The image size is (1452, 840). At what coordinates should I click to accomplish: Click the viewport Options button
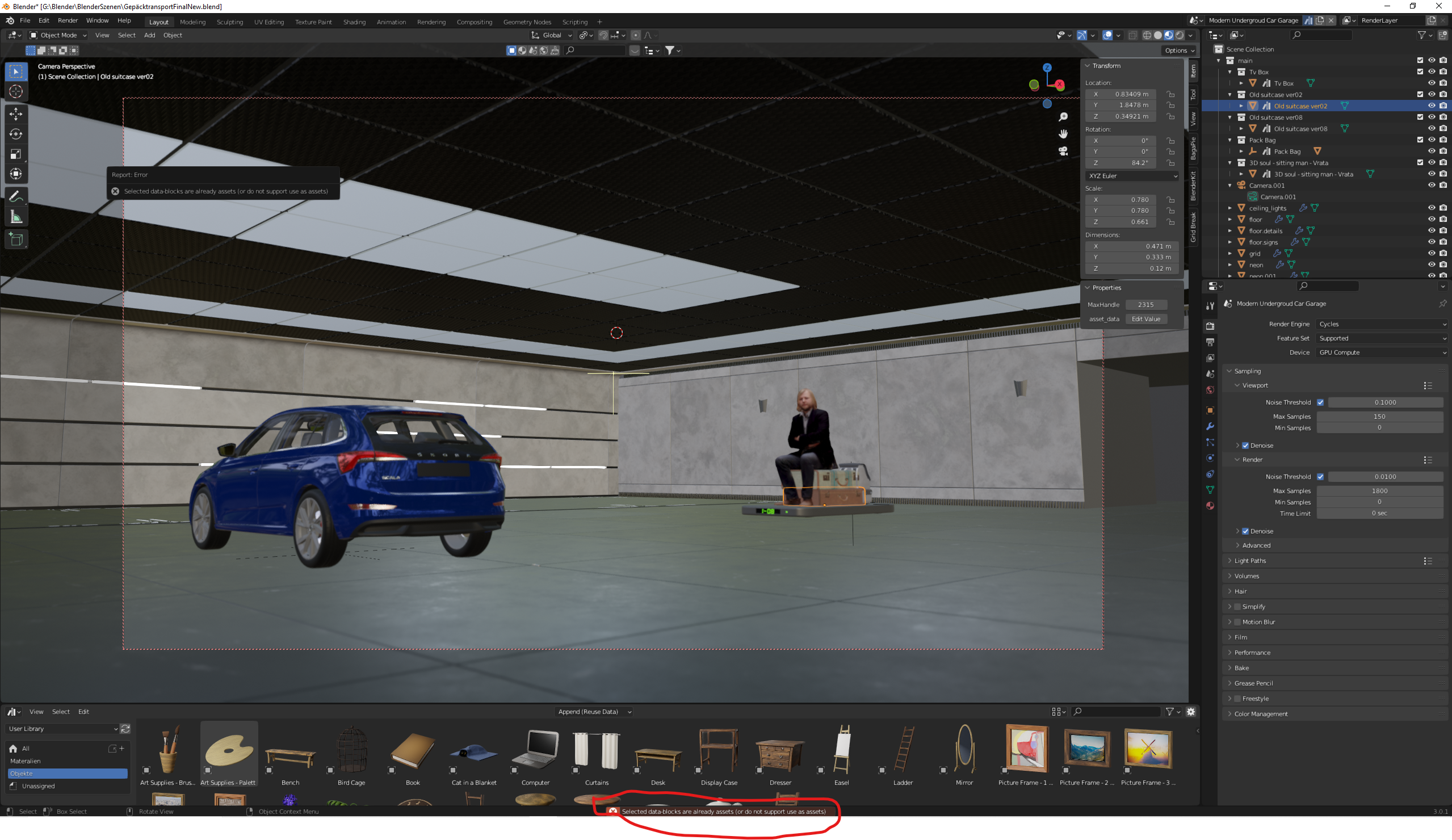(1178, 51)
